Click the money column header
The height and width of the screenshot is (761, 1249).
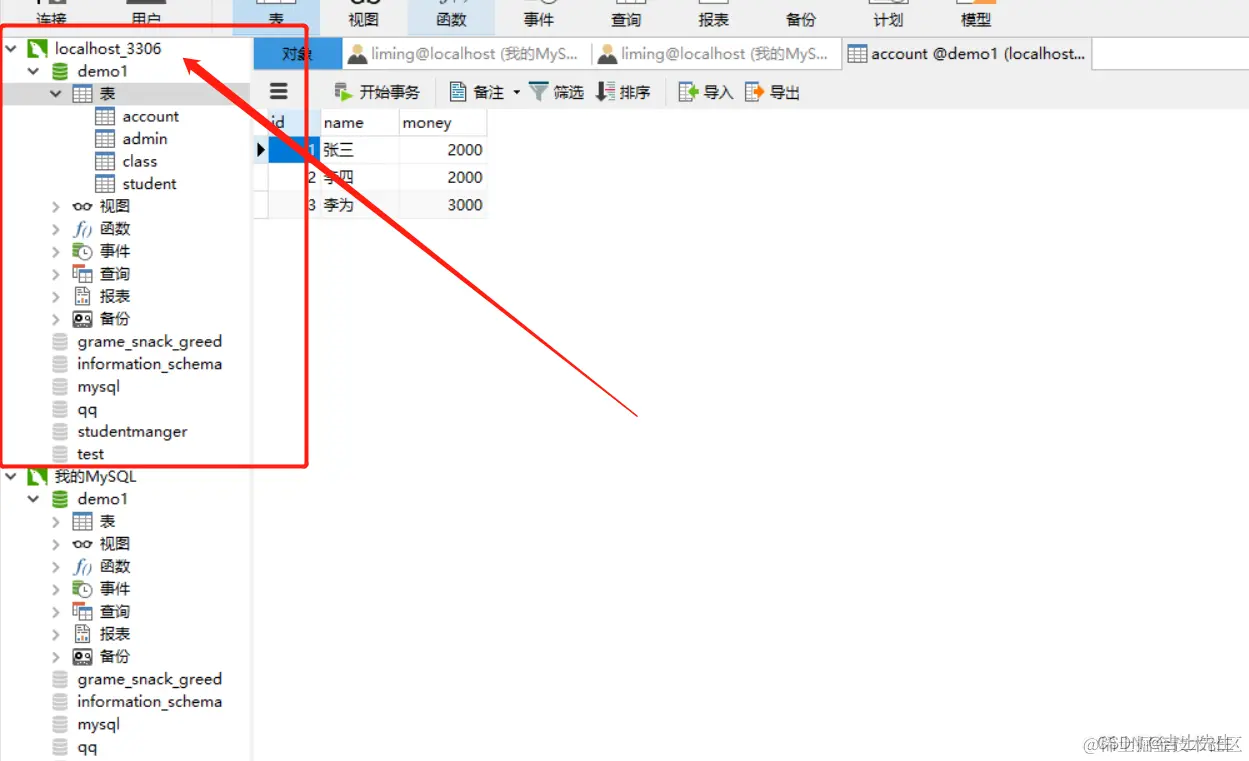tap(443, 123)
